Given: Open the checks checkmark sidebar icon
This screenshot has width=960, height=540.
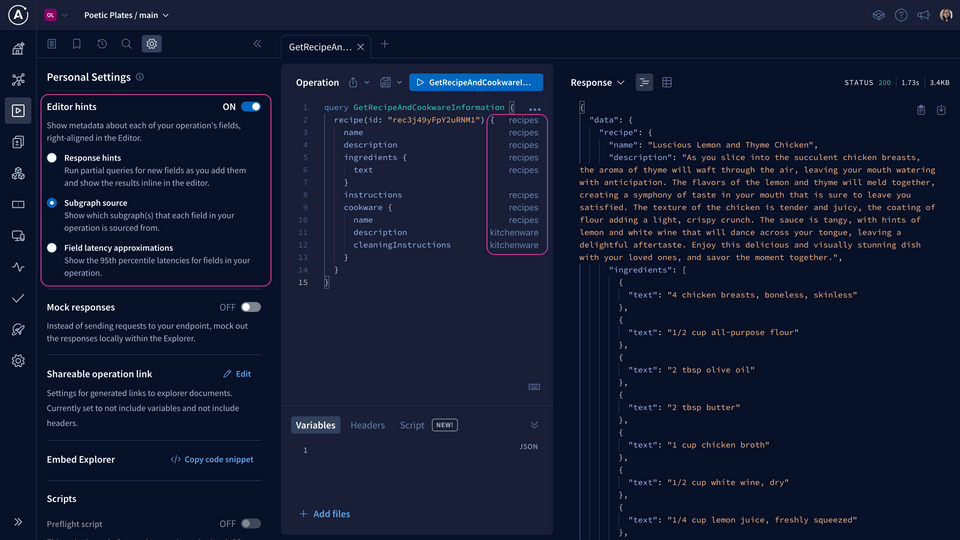Looking at the screenshot, I should coord(18,298).
